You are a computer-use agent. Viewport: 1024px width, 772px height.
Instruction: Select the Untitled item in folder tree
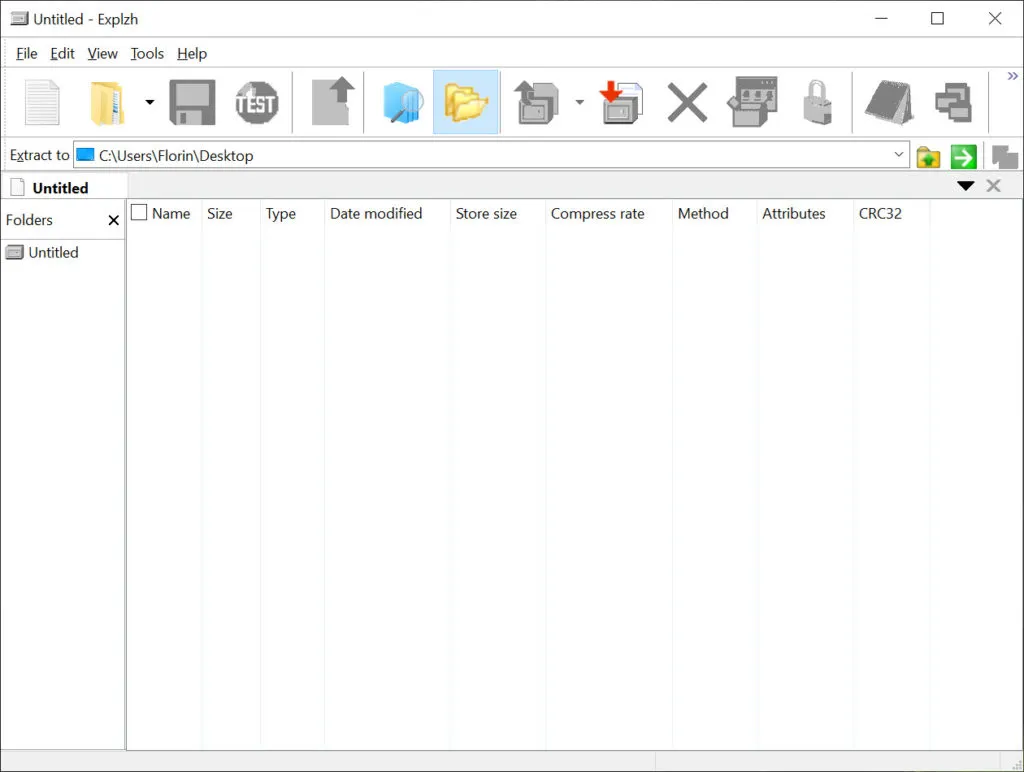pyautogui.click(x=53, y=252)
